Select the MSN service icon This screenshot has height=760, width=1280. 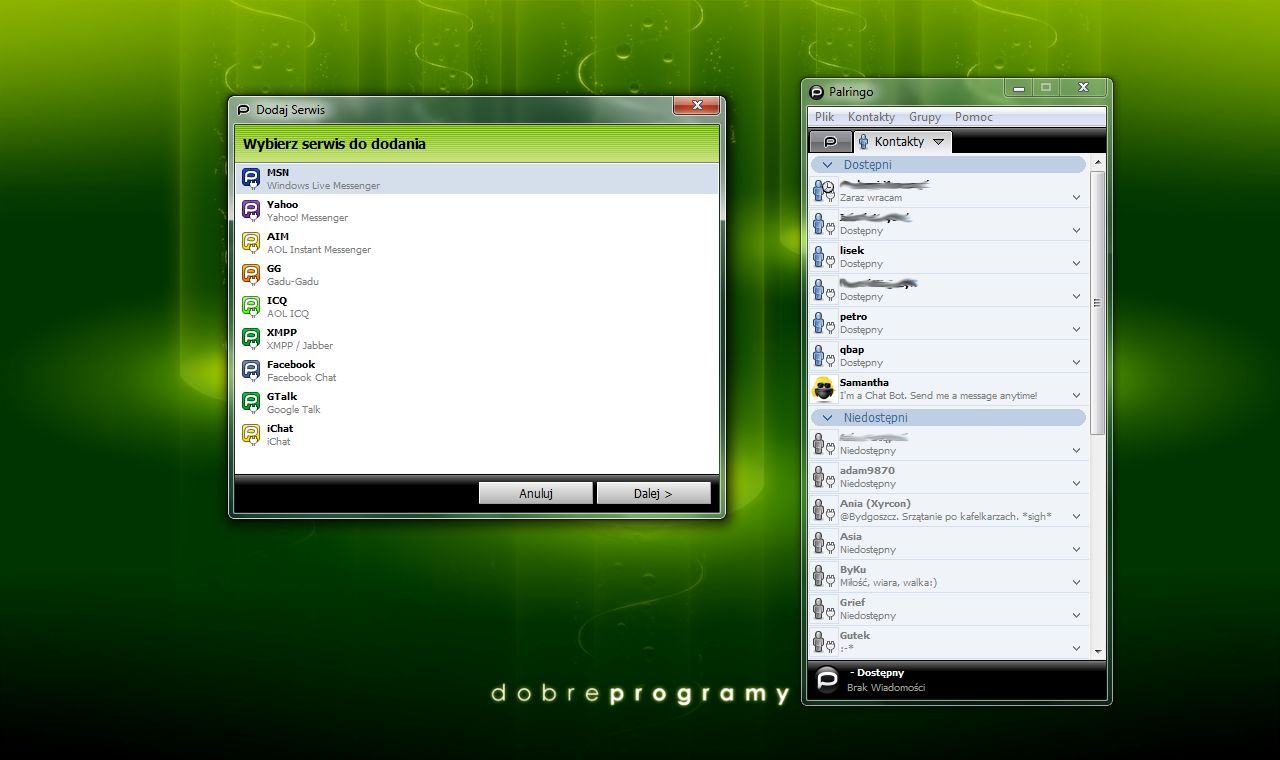[251, 178]
